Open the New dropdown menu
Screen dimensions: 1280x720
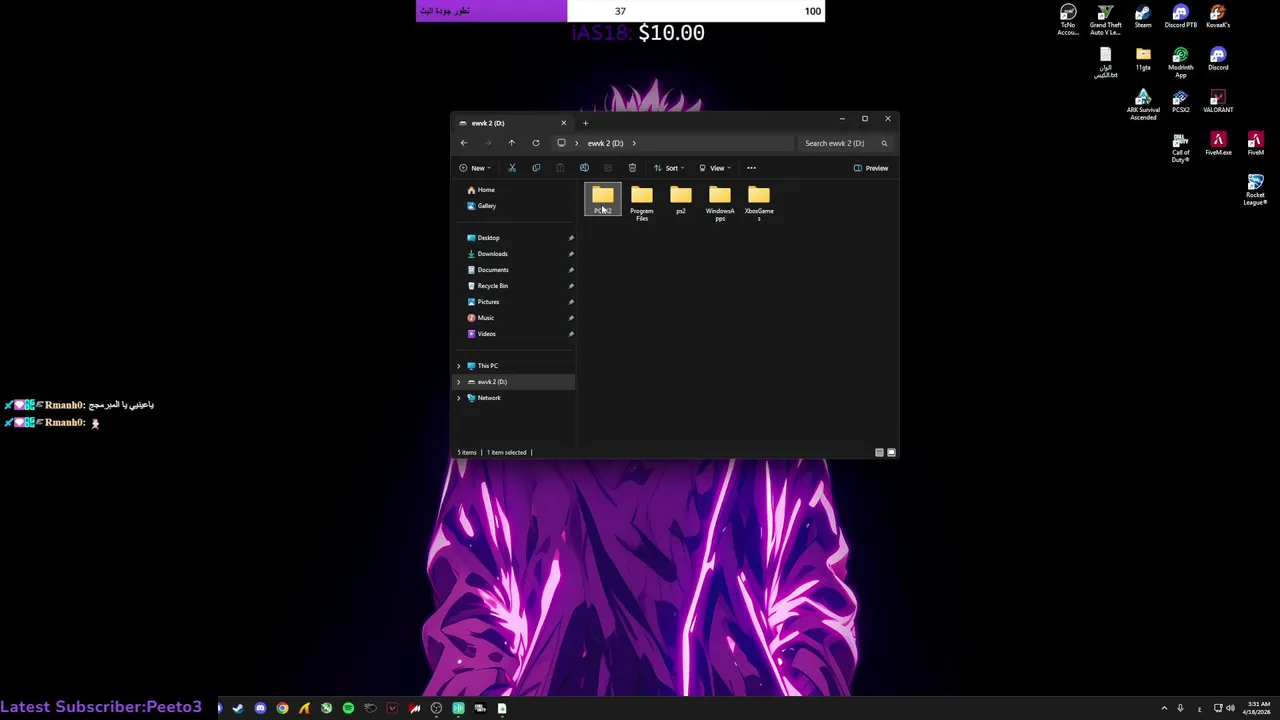(x=475, y=168)
